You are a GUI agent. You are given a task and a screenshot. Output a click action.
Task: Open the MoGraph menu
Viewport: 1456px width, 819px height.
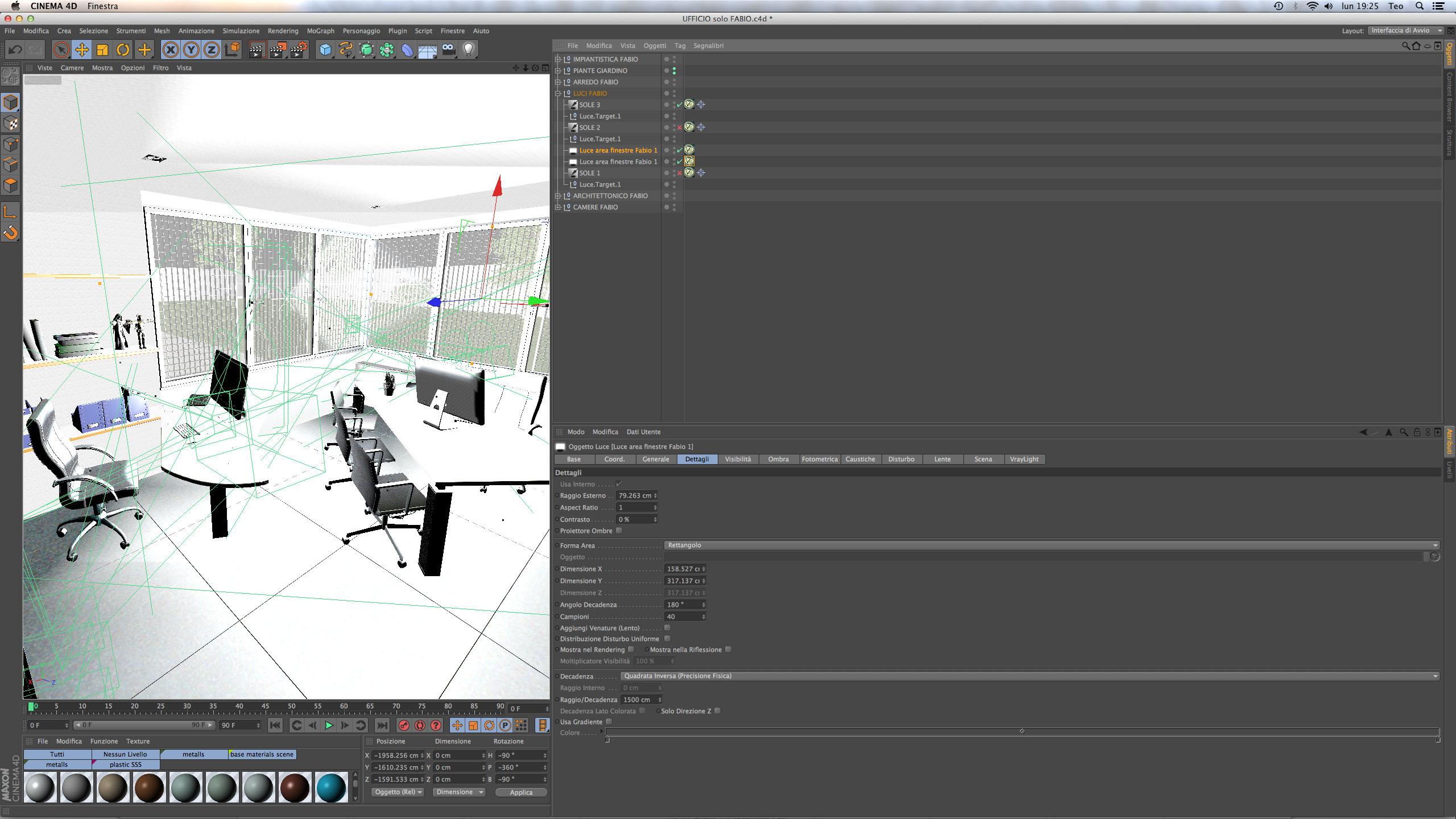tap(320, 31)
